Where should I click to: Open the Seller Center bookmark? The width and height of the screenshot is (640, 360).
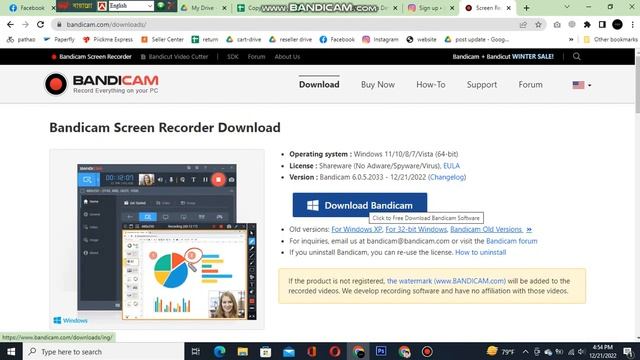[x=162, y=40]
